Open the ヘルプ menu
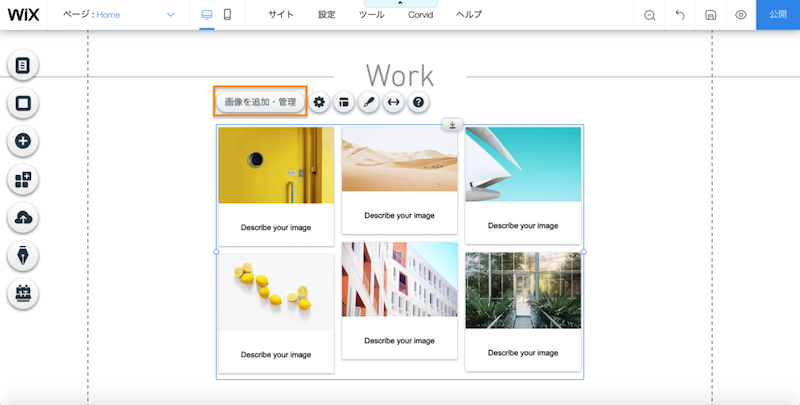The image size is (800, 405). pyautogui.click(x=469, y=15)
